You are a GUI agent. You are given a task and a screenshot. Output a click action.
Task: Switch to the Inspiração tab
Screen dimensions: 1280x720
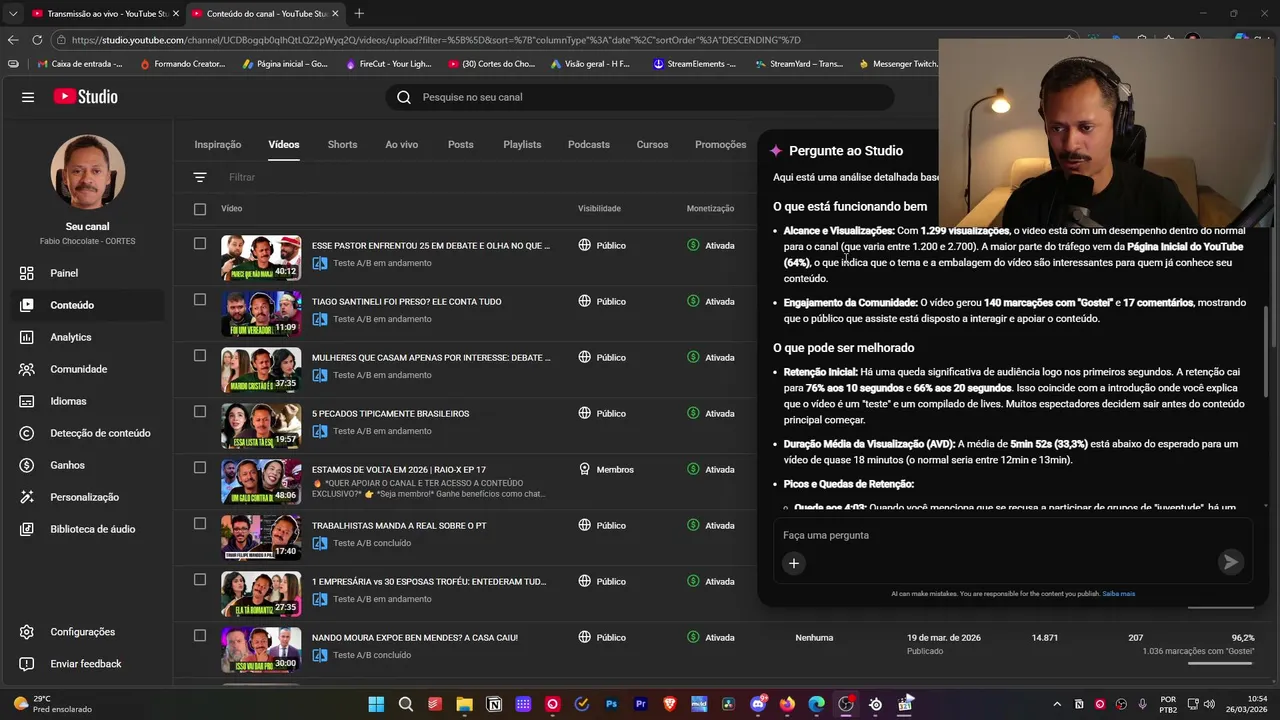218,144
